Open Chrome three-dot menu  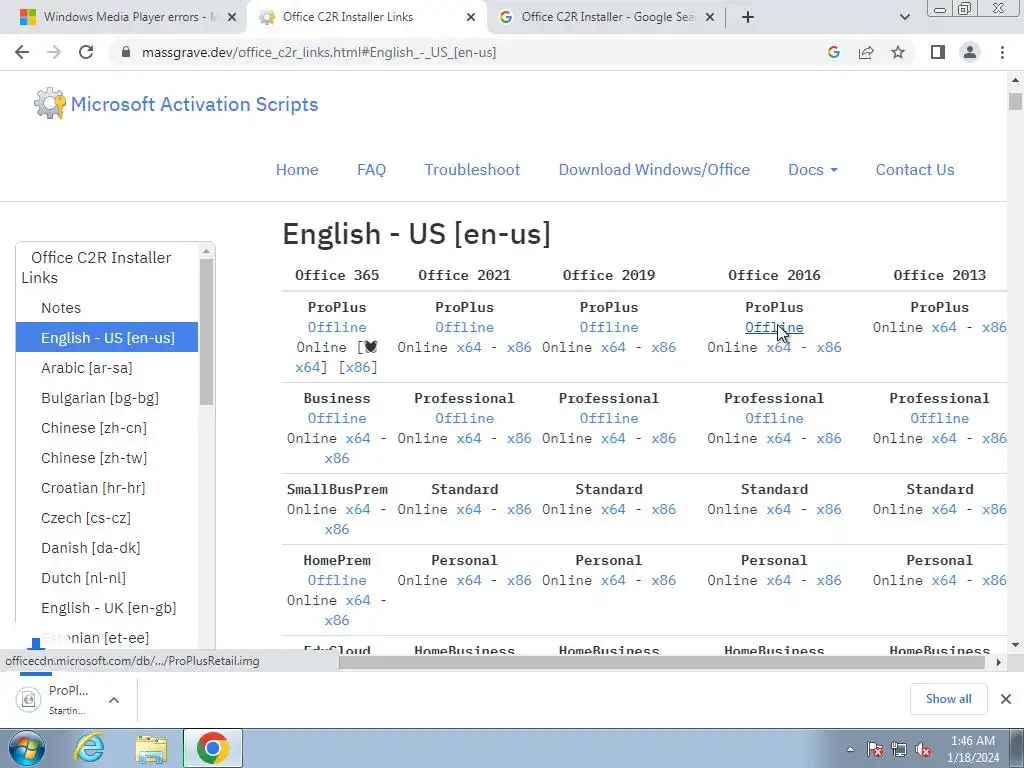tap(1002, 52)
